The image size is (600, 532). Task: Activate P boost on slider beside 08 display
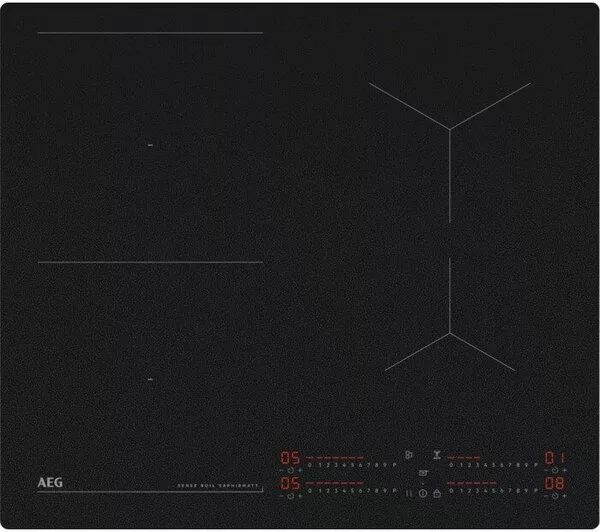tap(536, 491)
